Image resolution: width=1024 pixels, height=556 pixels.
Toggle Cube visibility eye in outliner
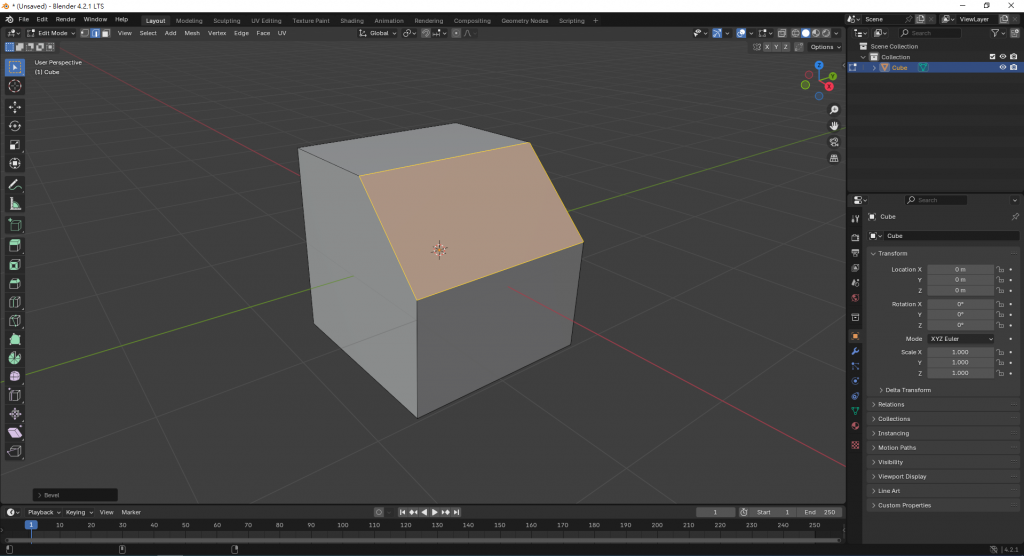pyautogui.click(x=1002, y=67)
